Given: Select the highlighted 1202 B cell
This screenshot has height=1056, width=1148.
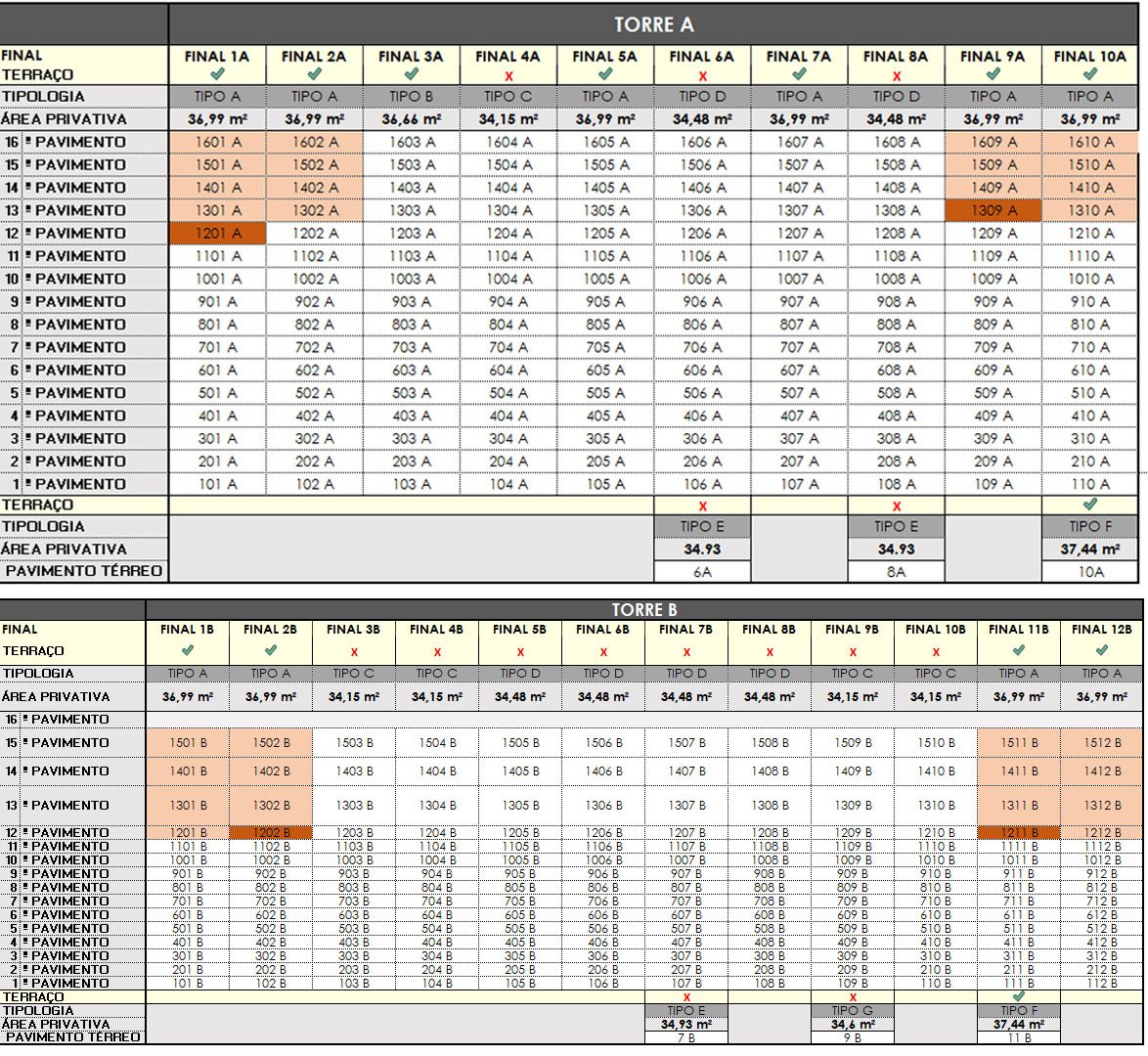Looking at the screenshot, I should tap(271, 832).
